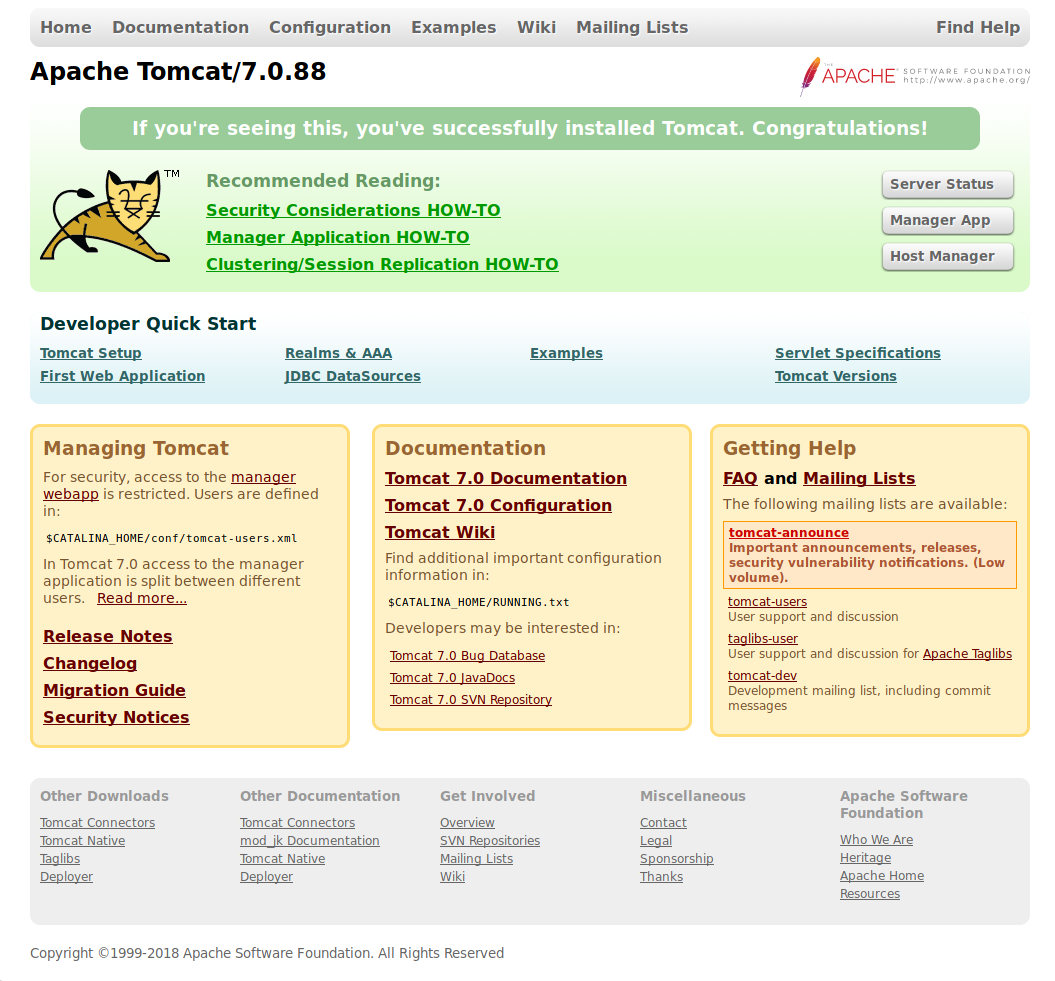
Task: Open Mailing Lists under Get Involved
Action: click(x=476, y=859)
